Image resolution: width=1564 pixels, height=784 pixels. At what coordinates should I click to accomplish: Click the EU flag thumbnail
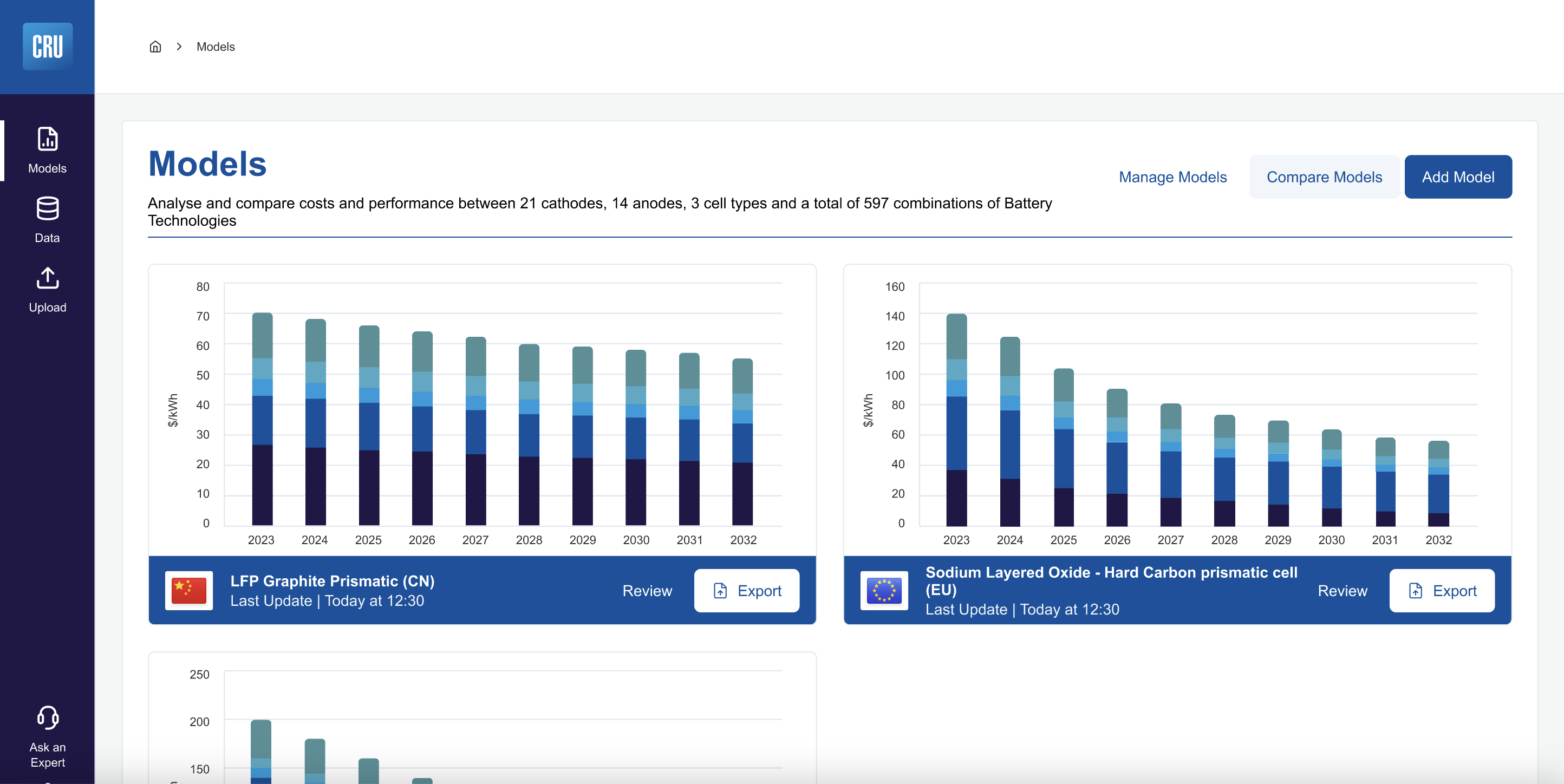(884, 590)
